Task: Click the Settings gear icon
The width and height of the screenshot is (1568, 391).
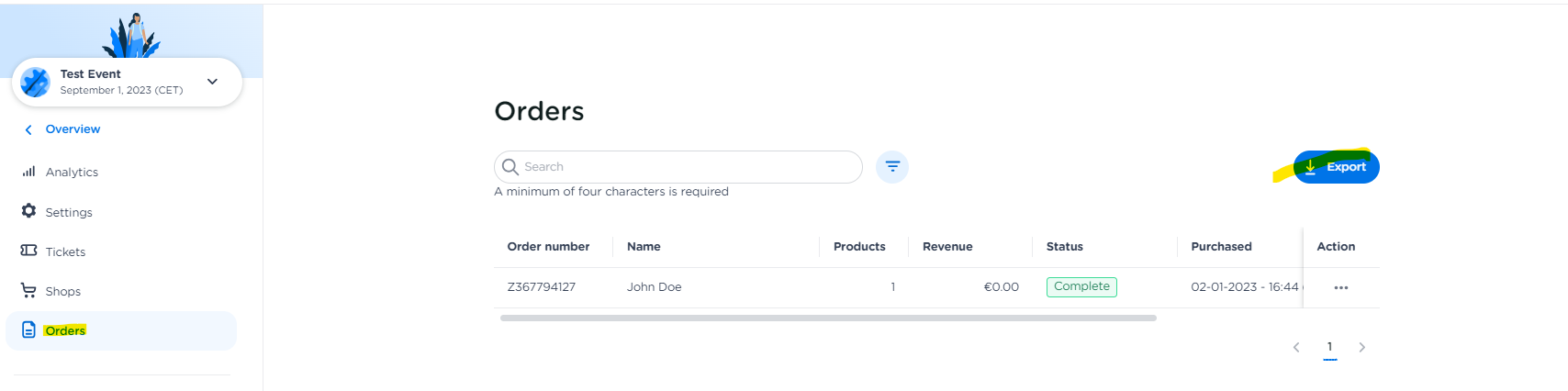Action: pos(28,211)
